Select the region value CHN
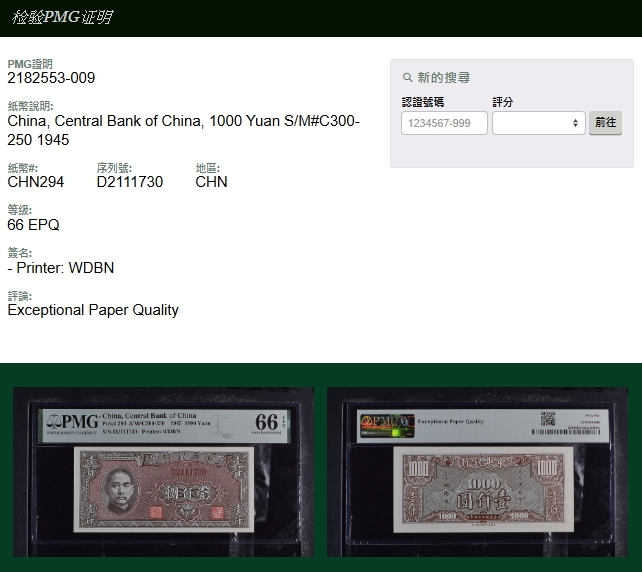The width and height of the screenshot is (642, 572). tap(211, 182)
